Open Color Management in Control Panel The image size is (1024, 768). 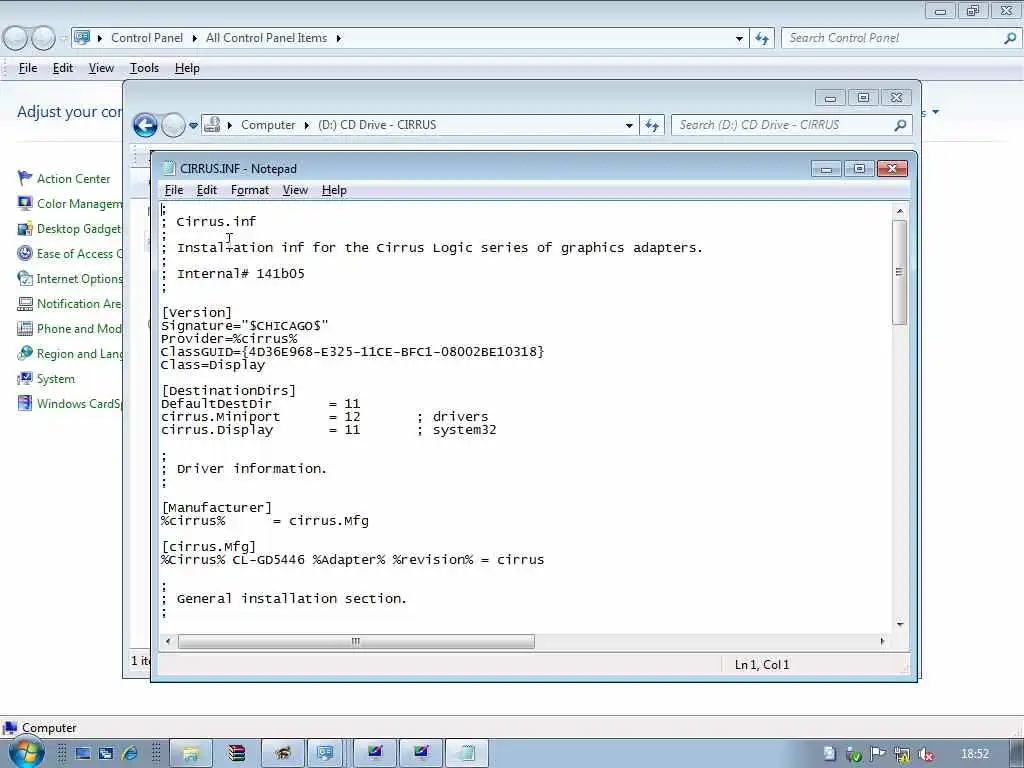click(70, 204)
